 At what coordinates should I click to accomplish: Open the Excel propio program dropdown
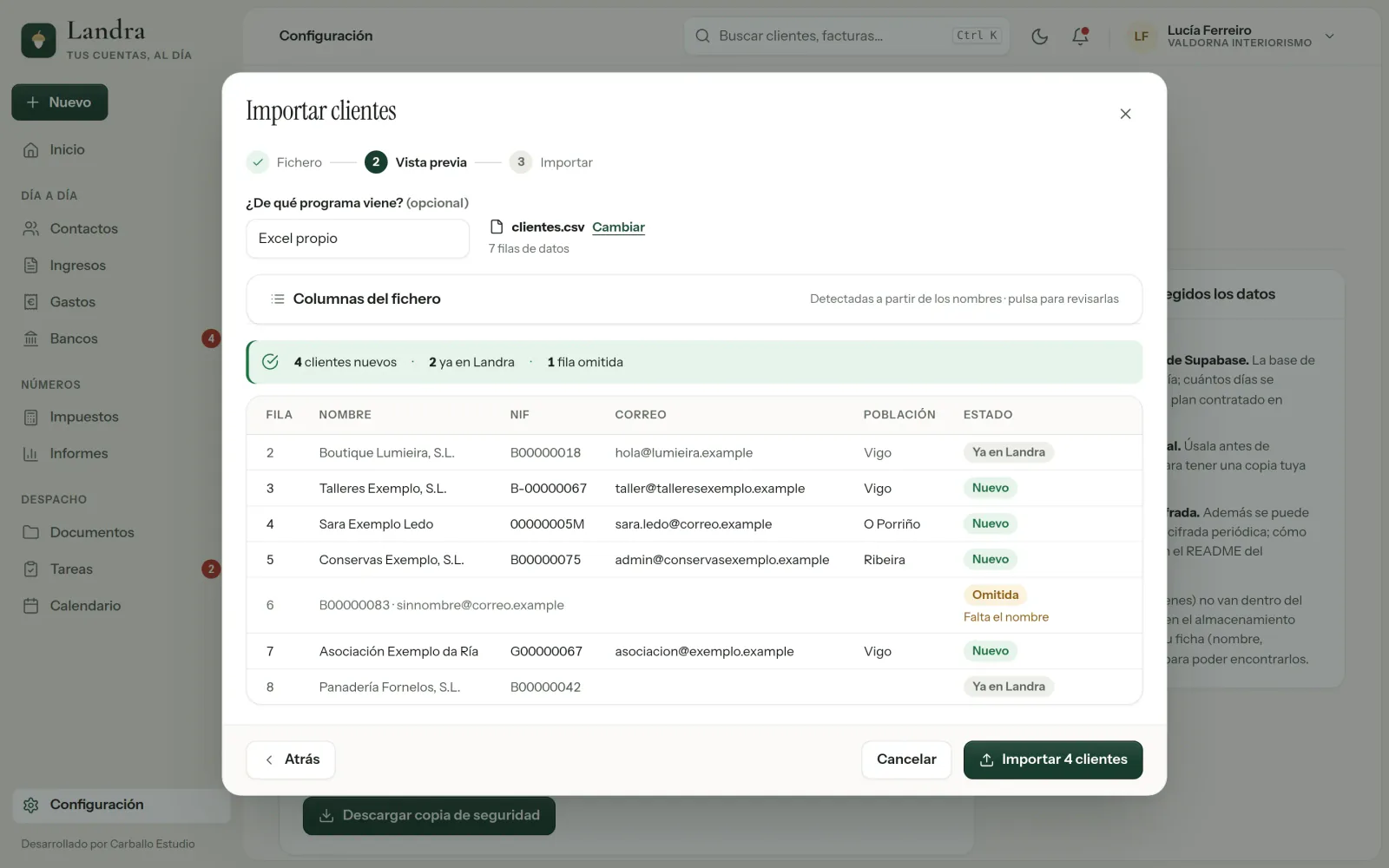(358, 239)
